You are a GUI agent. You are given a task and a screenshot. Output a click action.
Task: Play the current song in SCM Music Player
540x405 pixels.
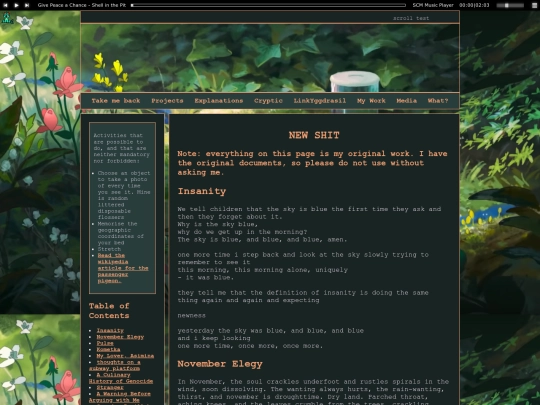16,5
